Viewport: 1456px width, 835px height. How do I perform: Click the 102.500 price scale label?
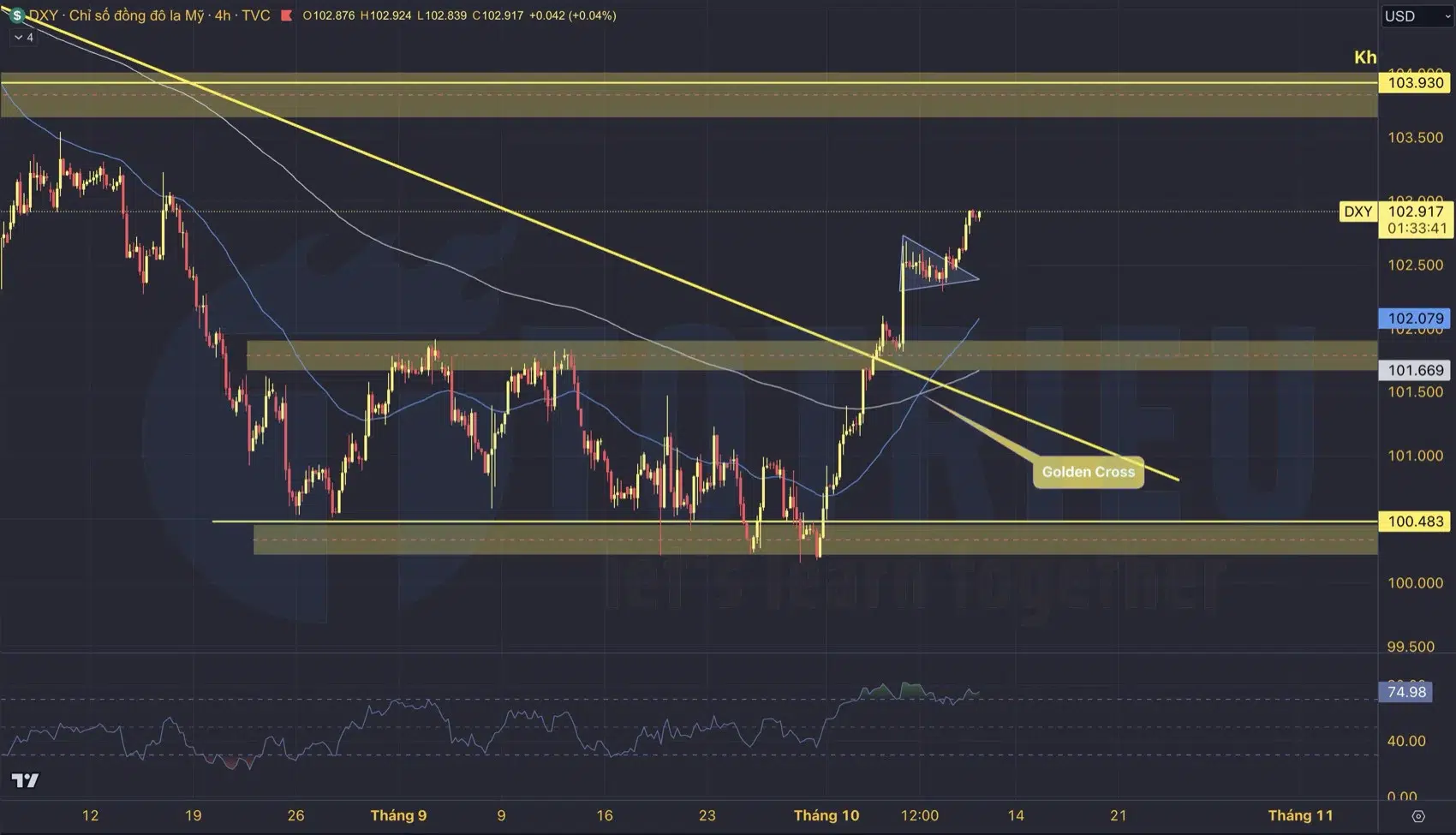(1415, 265)
